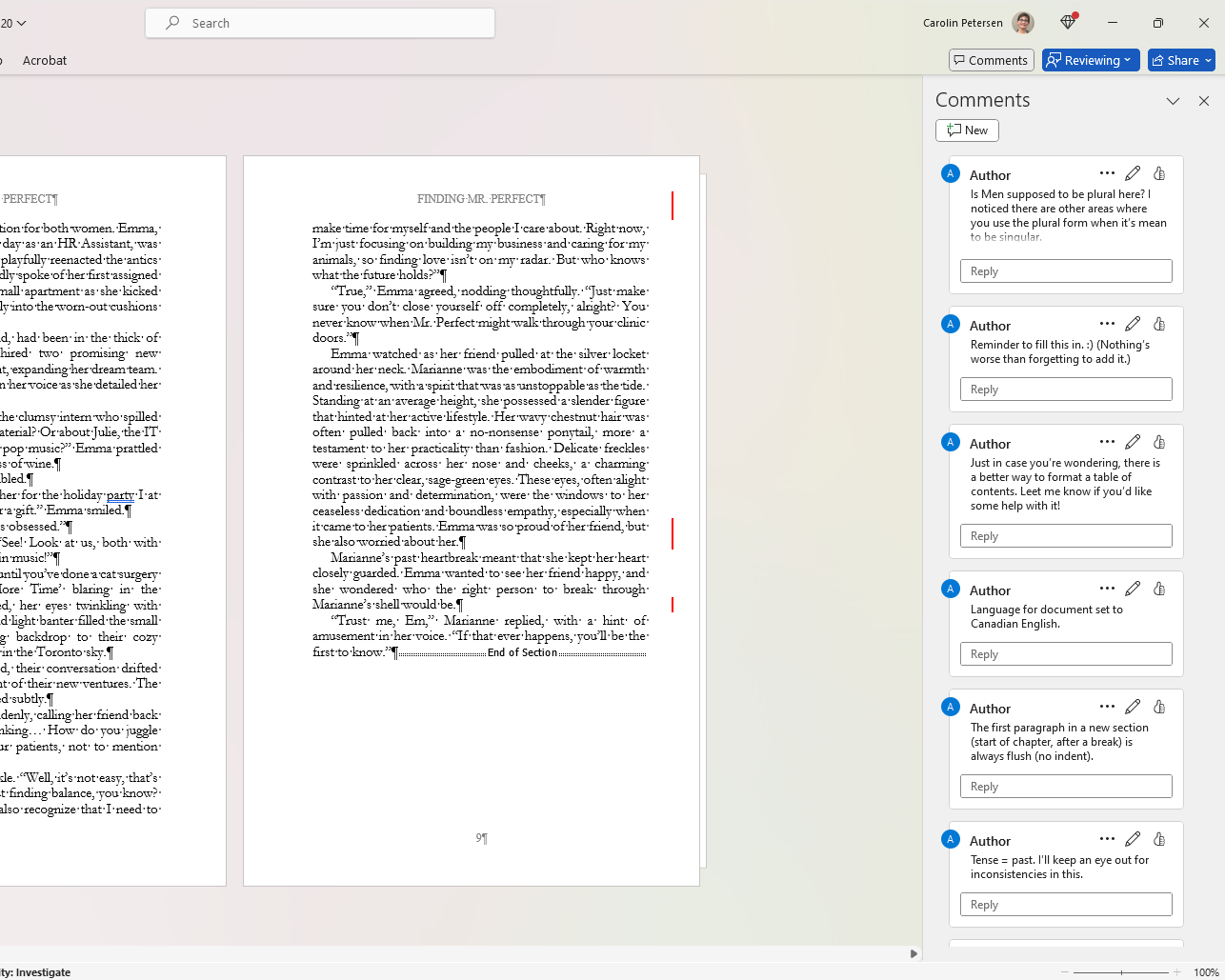Click the 'FINDING MR. PERFECT' page header

(x=481, y=199)
